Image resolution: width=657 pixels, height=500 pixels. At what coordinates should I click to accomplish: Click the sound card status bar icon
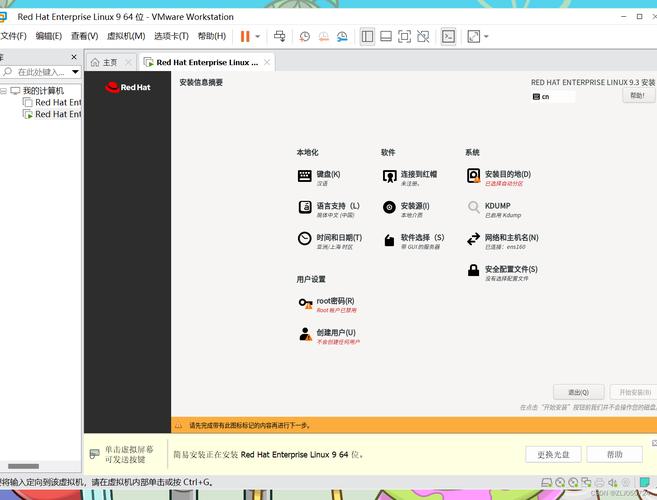click(612, 482)
